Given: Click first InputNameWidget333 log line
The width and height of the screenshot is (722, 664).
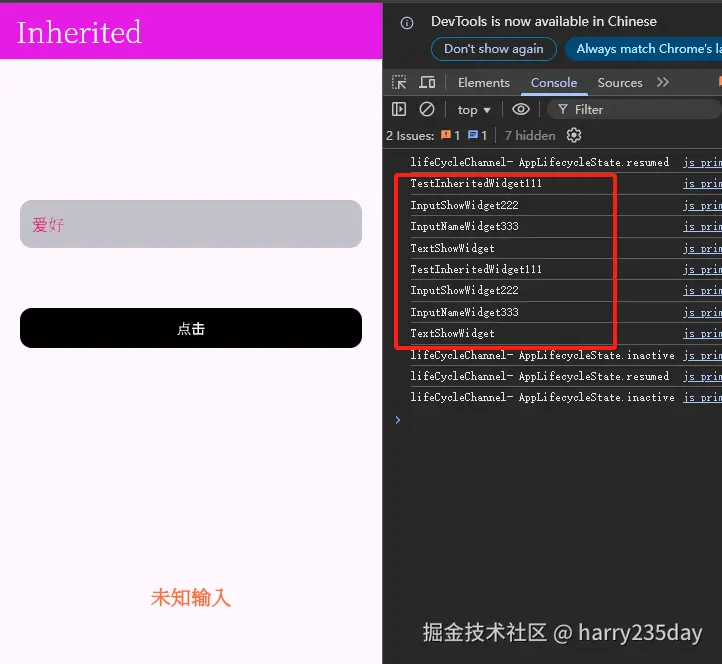Looking at the screenshot, I should point(464,226).
